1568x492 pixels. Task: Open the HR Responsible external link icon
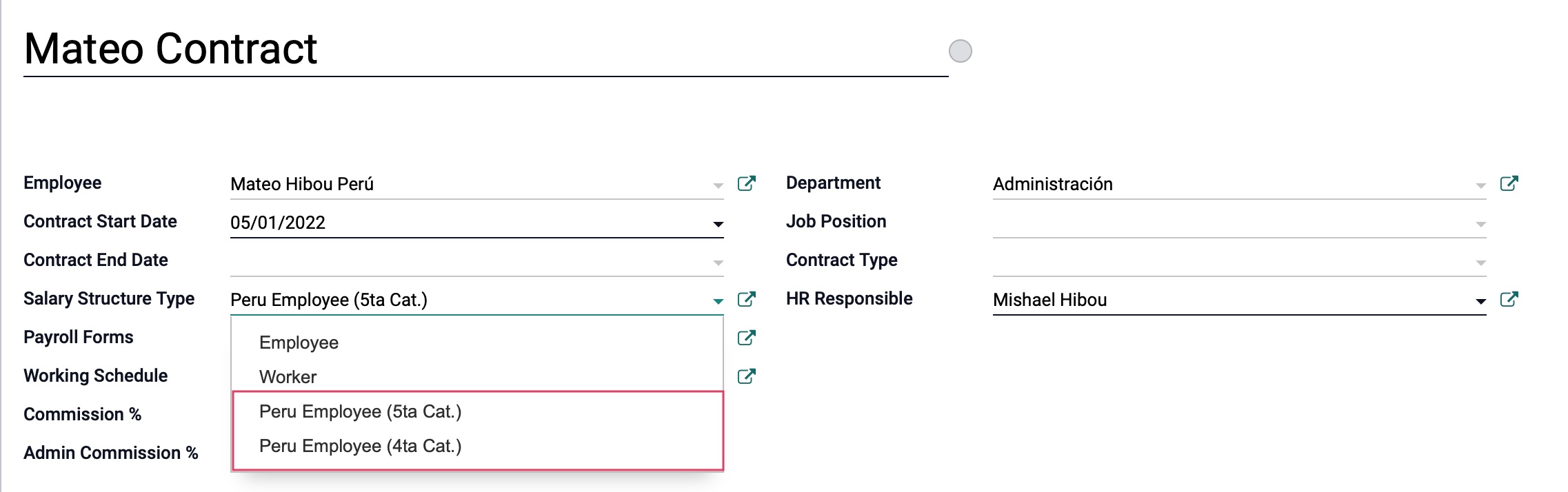[x=1509, y=299]
